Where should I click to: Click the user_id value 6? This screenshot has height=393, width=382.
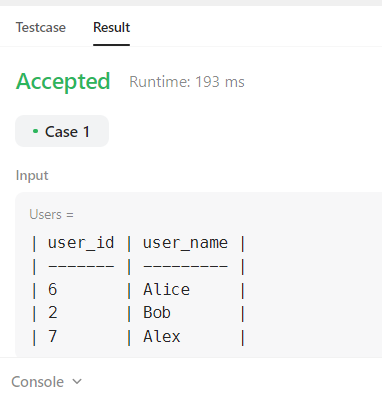(53, 289)
